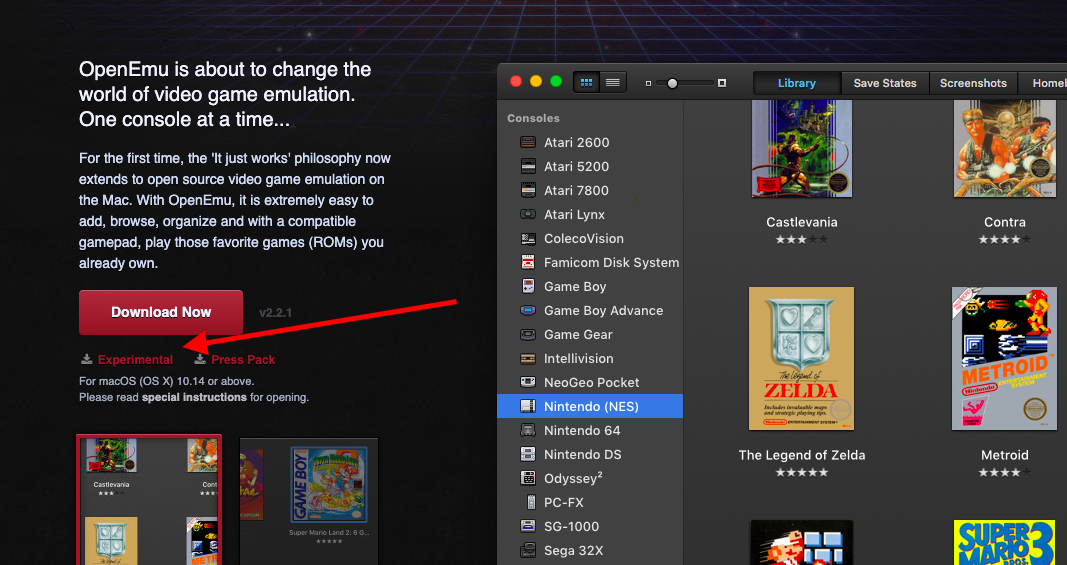Open the Save States tab
1067x565 pixels.
(885, 83)
